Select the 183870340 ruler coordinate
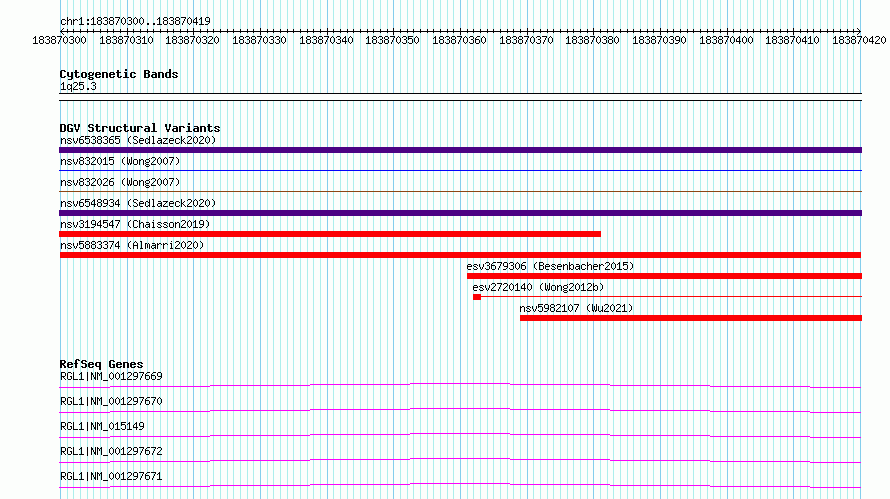The image size is (890, 499). (326, 40)
